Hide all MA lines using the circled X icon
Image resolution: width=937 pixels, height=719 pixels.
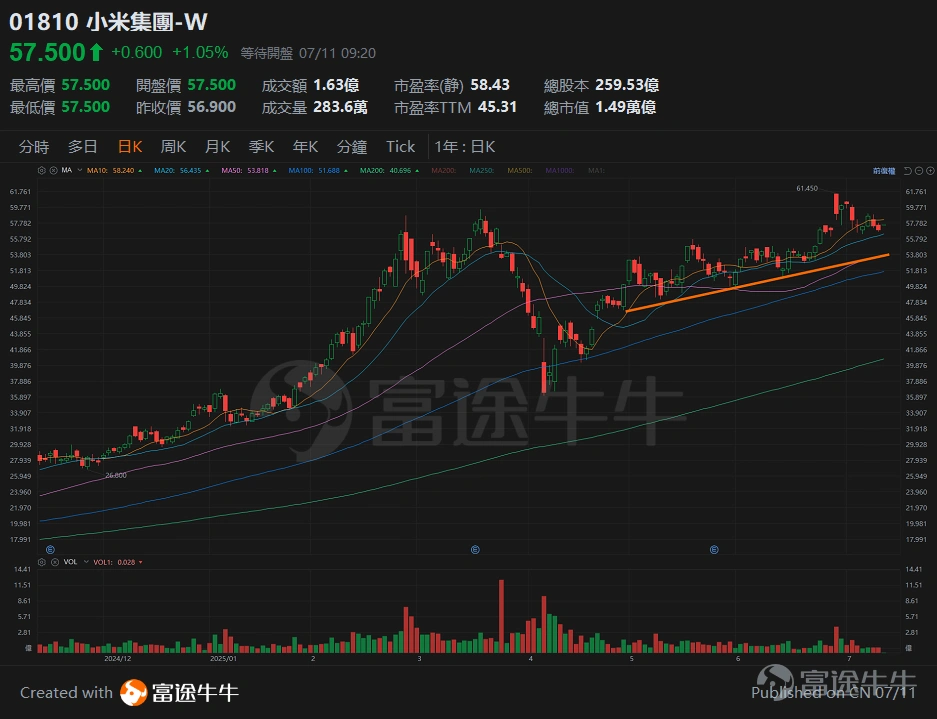click(x=54, y=170)
